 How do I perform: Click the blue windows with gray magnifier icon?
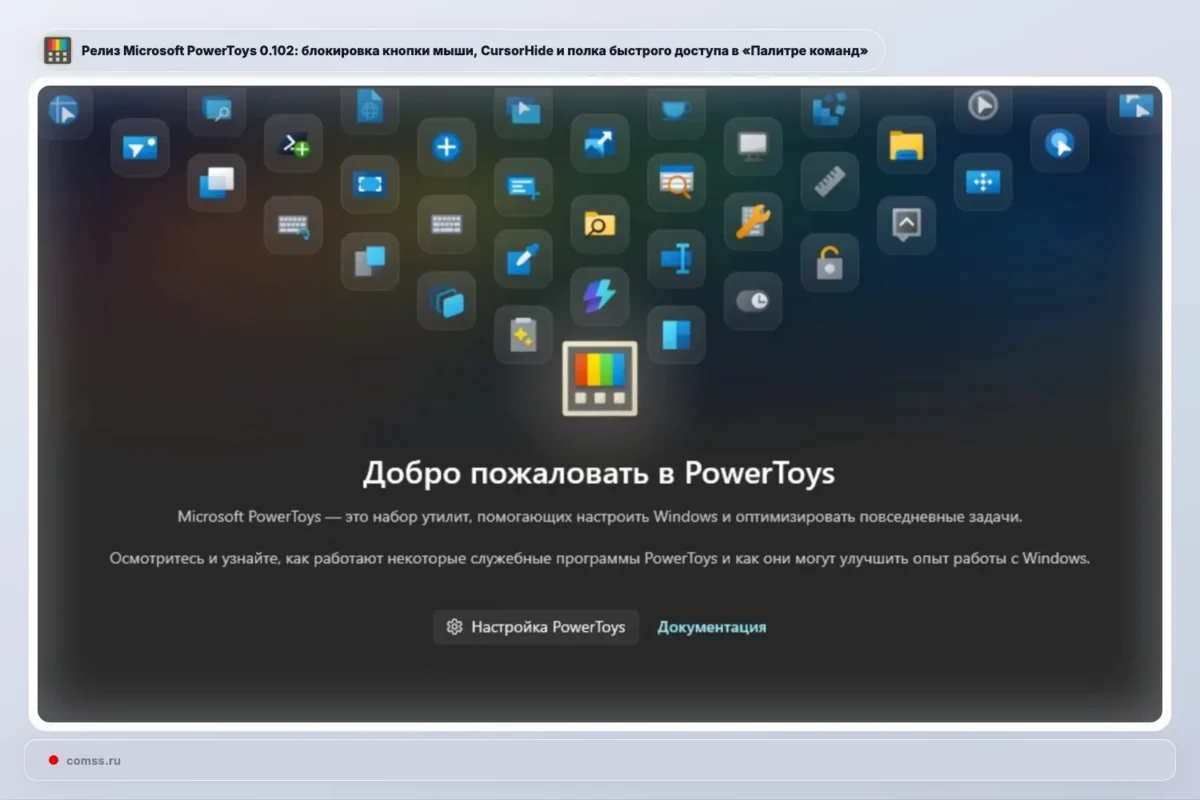tap(217, 108)
